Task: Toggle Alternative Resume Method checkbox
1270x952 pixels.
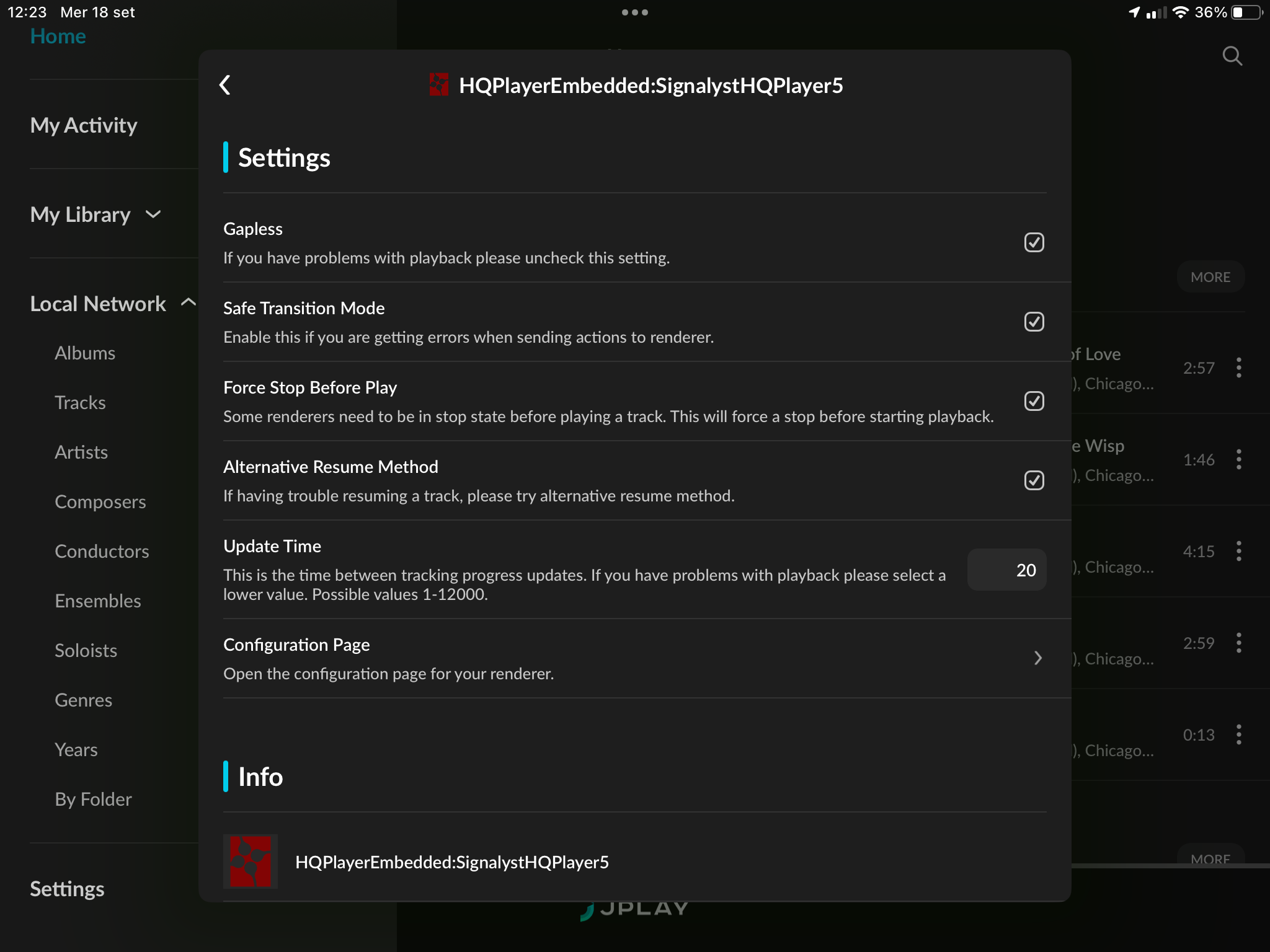Action: point(1034,480)
